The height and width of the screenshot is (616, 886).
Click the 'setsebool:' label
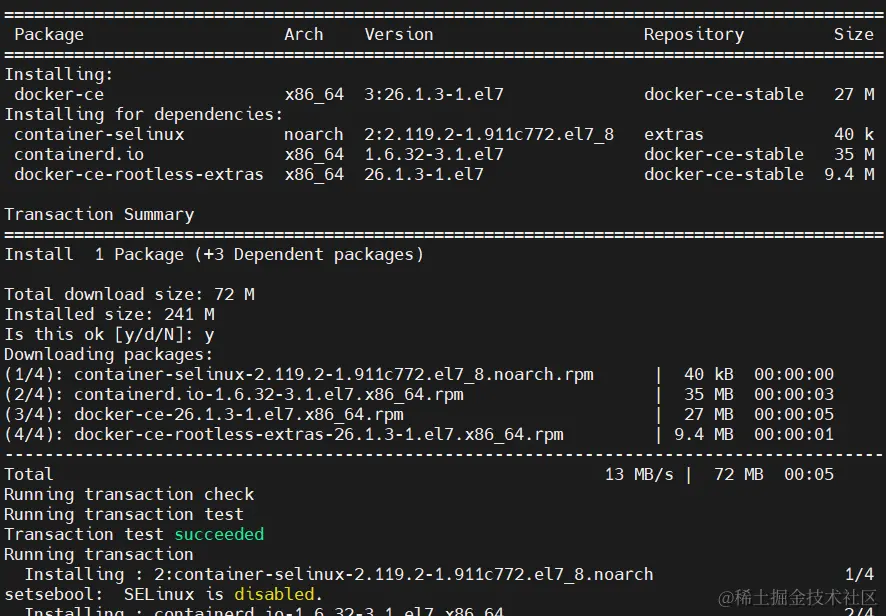pos(54,595)
